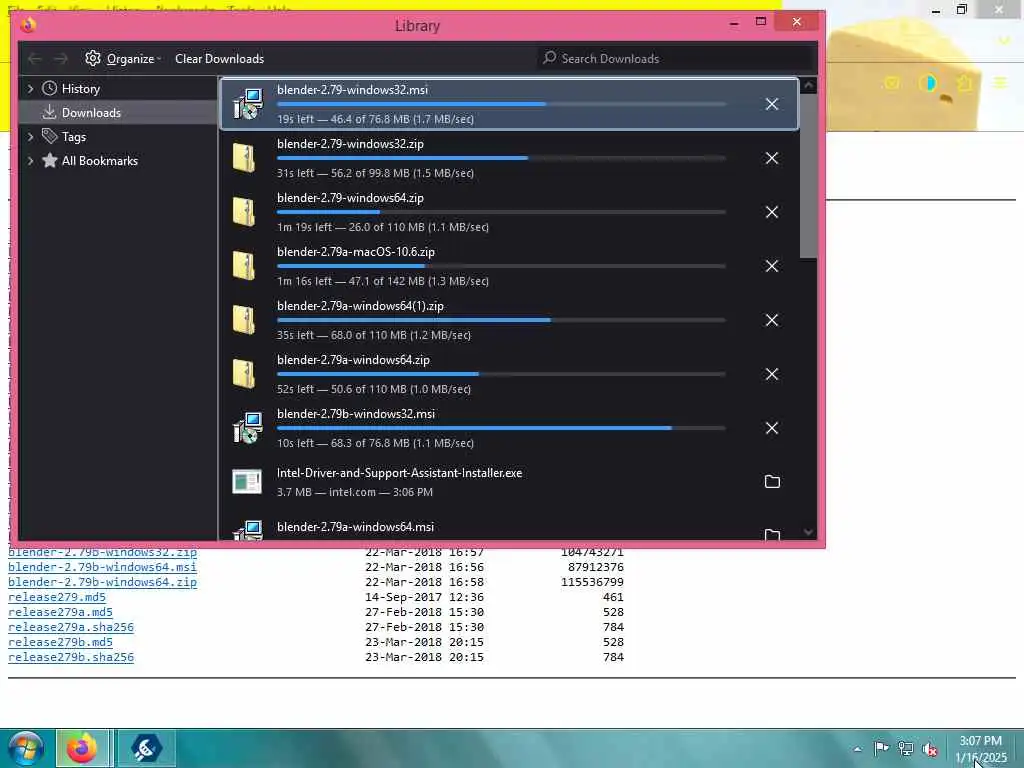Open release279b.sha256 link
Image resolution: width=1024 pixels, height=768 pixels.
coord(71,657)
